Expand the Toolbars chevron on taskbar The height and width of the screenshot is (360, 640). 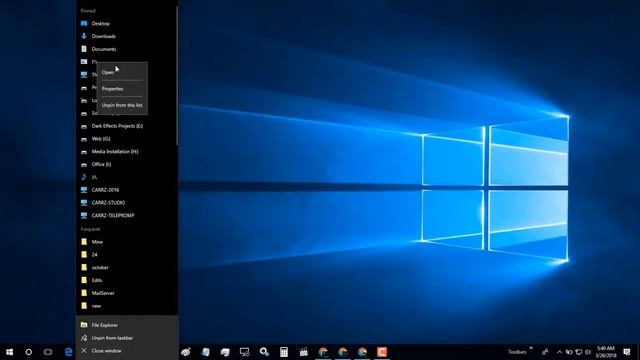(531, 349)
